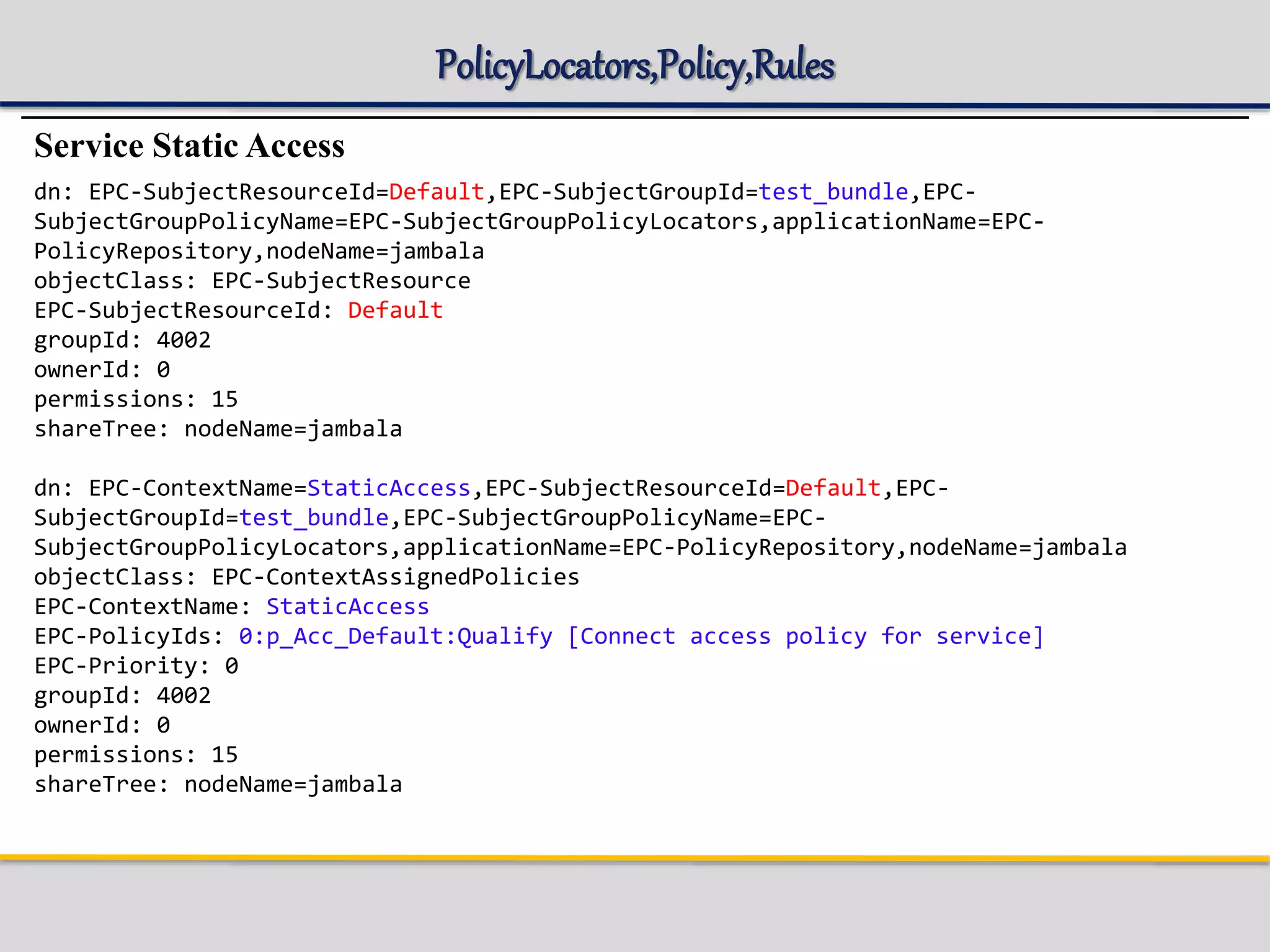Click red "Default" in "dn: EPC-ContextName=" line
The width and height of the screenshot is (1270, 952).
coord(833,488)
